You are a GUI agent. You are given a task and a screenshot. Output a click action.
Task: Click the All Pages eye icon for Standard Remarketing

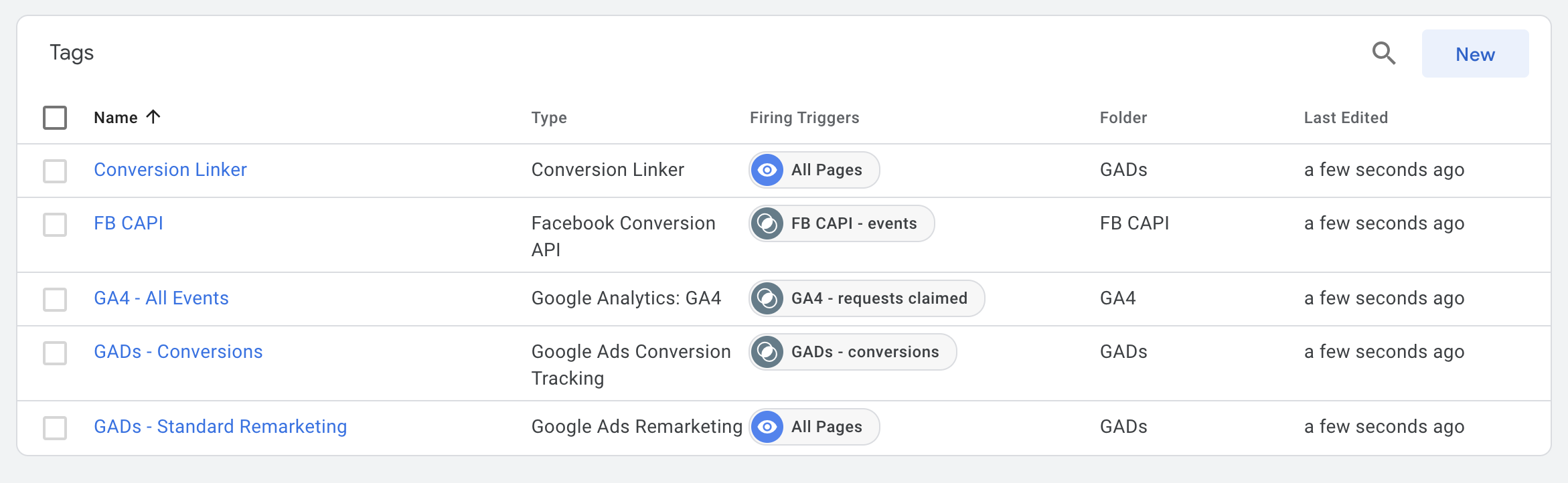[x=767, y=427]
